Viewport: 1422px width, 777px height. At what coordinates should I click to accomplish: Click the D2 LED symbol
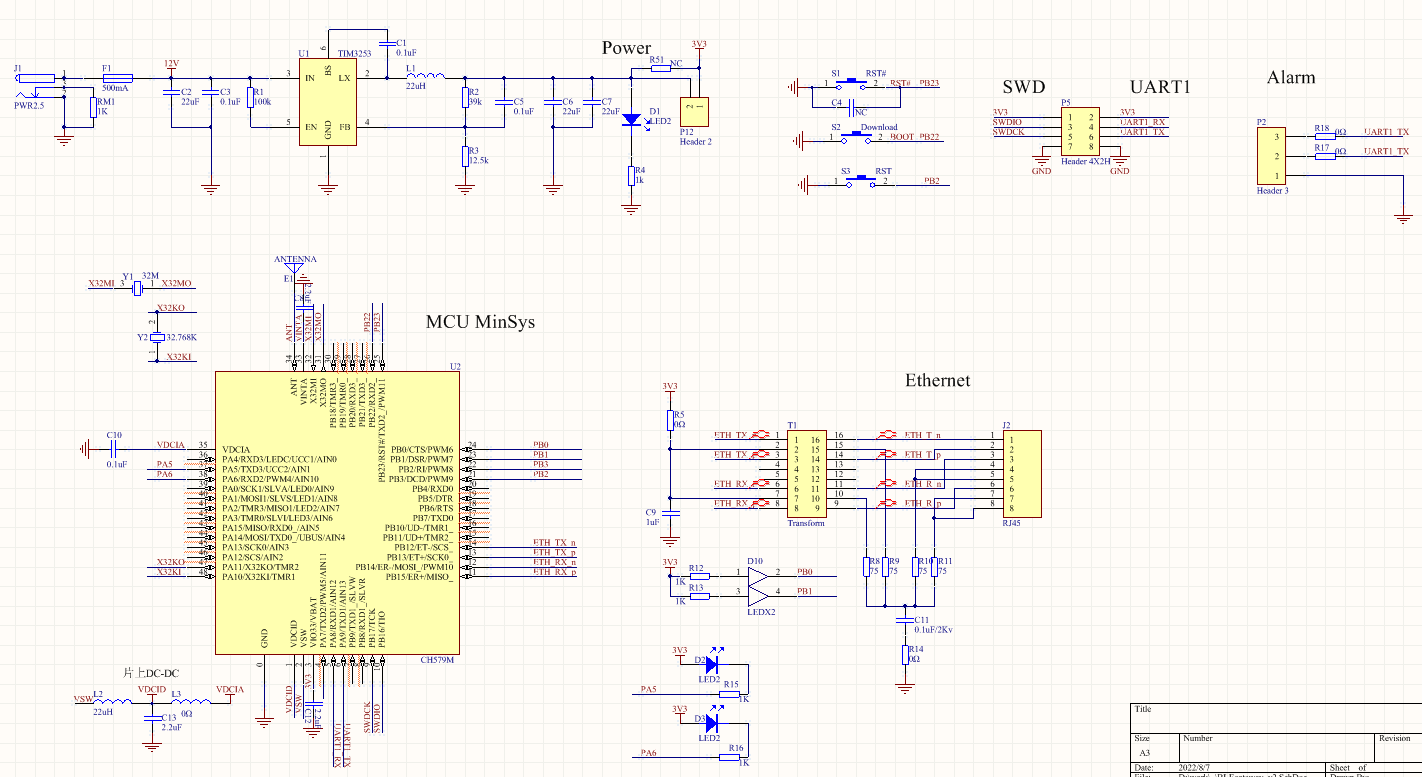click(711, 662)
